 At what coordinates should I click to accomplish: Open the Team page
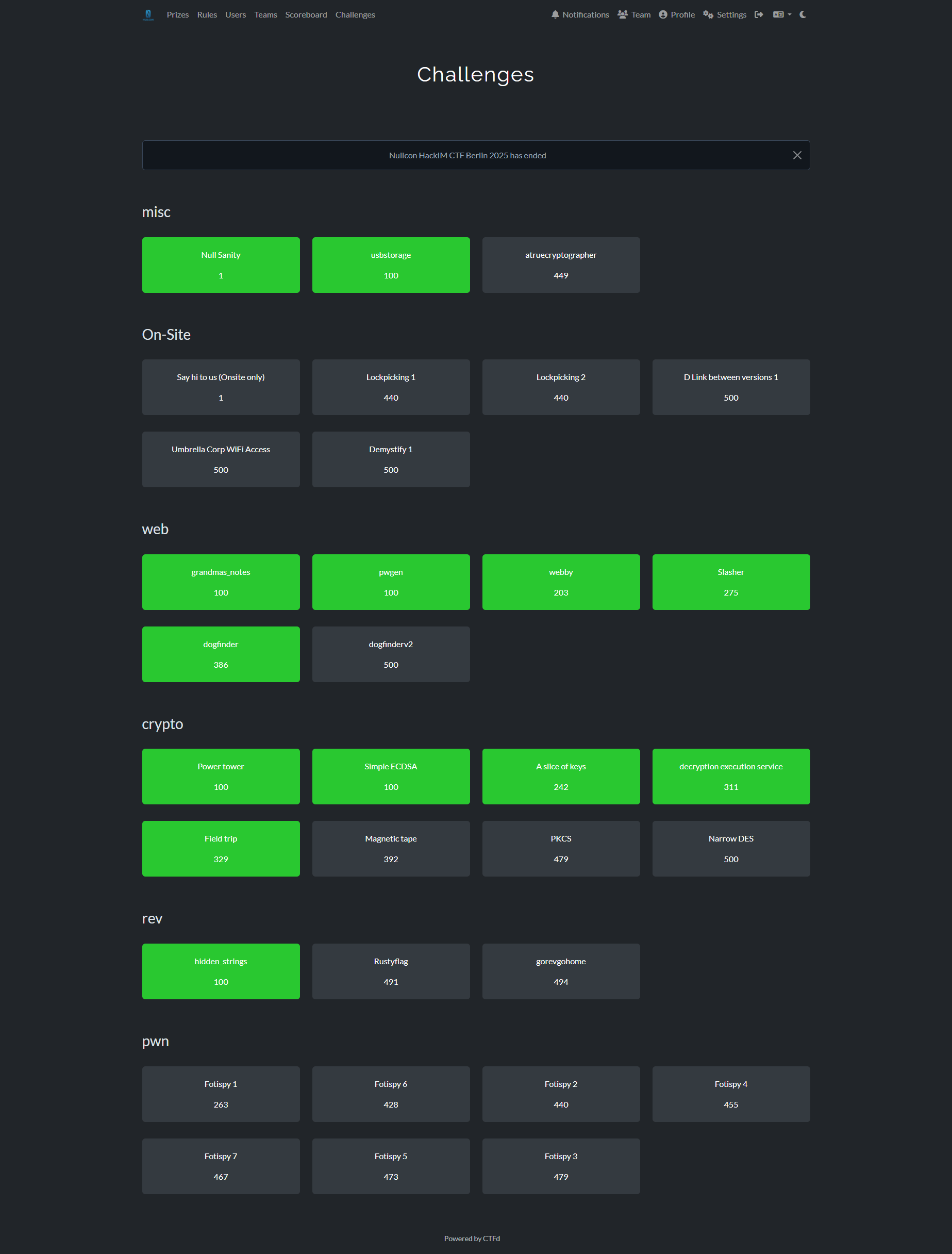click(x=634, y=15)
